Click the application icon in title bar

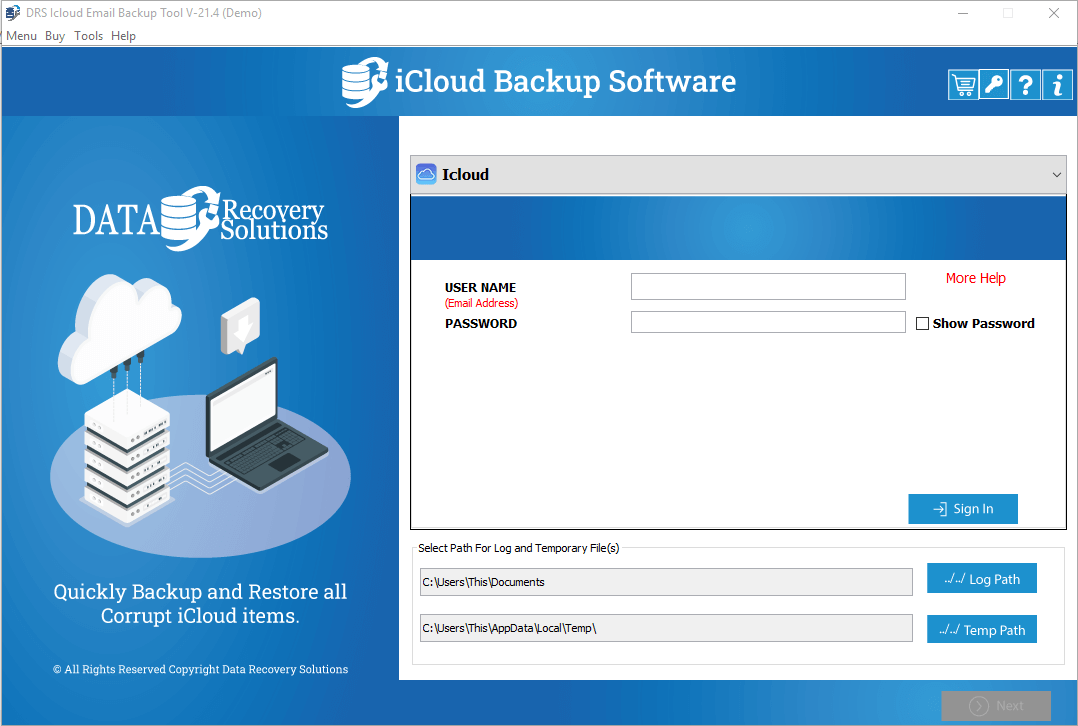[x=12, y=12]
